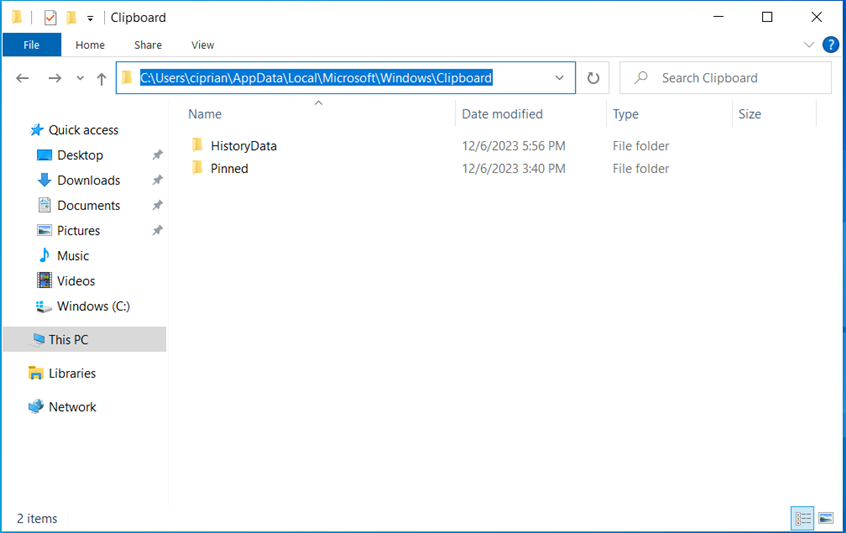Click the pin icon next to Pictures
The height and width of the screenshot is (533, 846).
157,230
